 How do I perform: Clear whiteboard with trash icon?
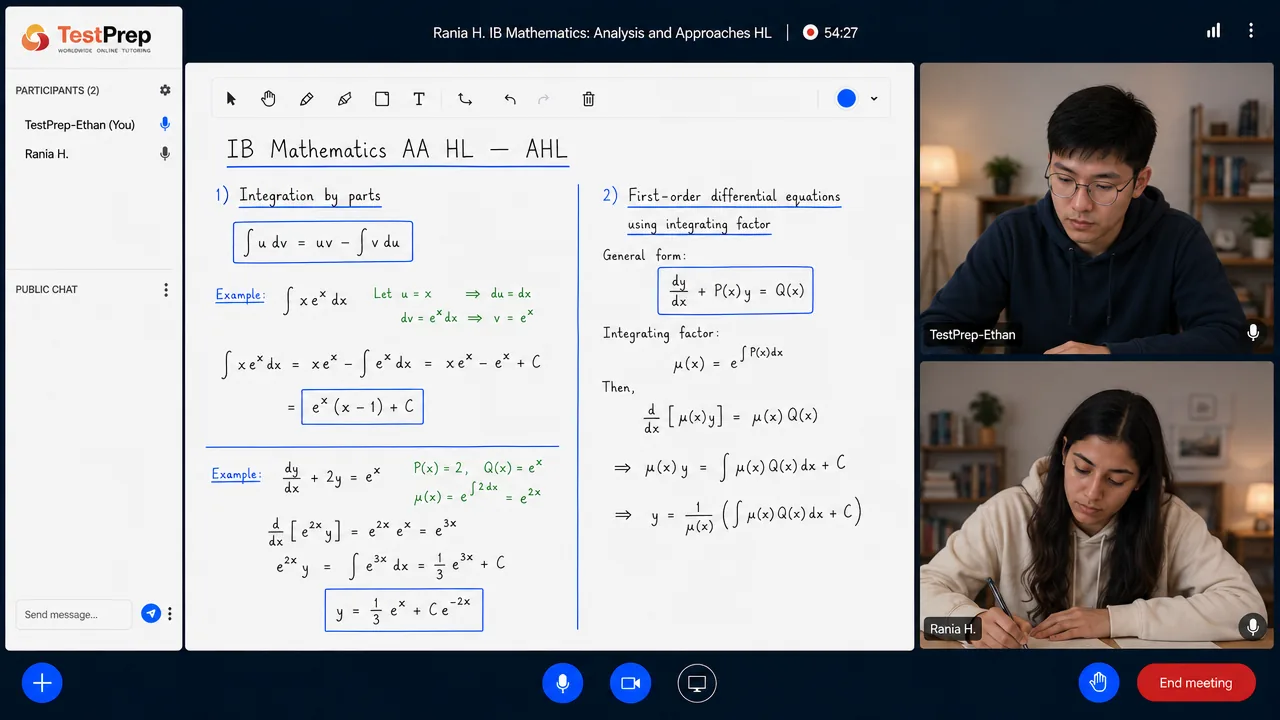[588, 99]
